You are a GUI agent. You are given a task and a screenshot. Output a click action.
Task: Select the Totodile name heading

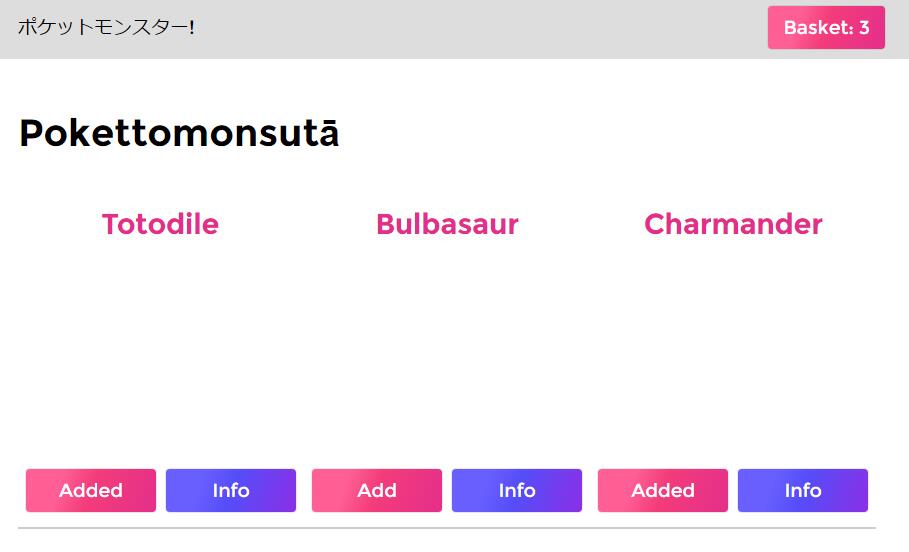tap(160, 224)
